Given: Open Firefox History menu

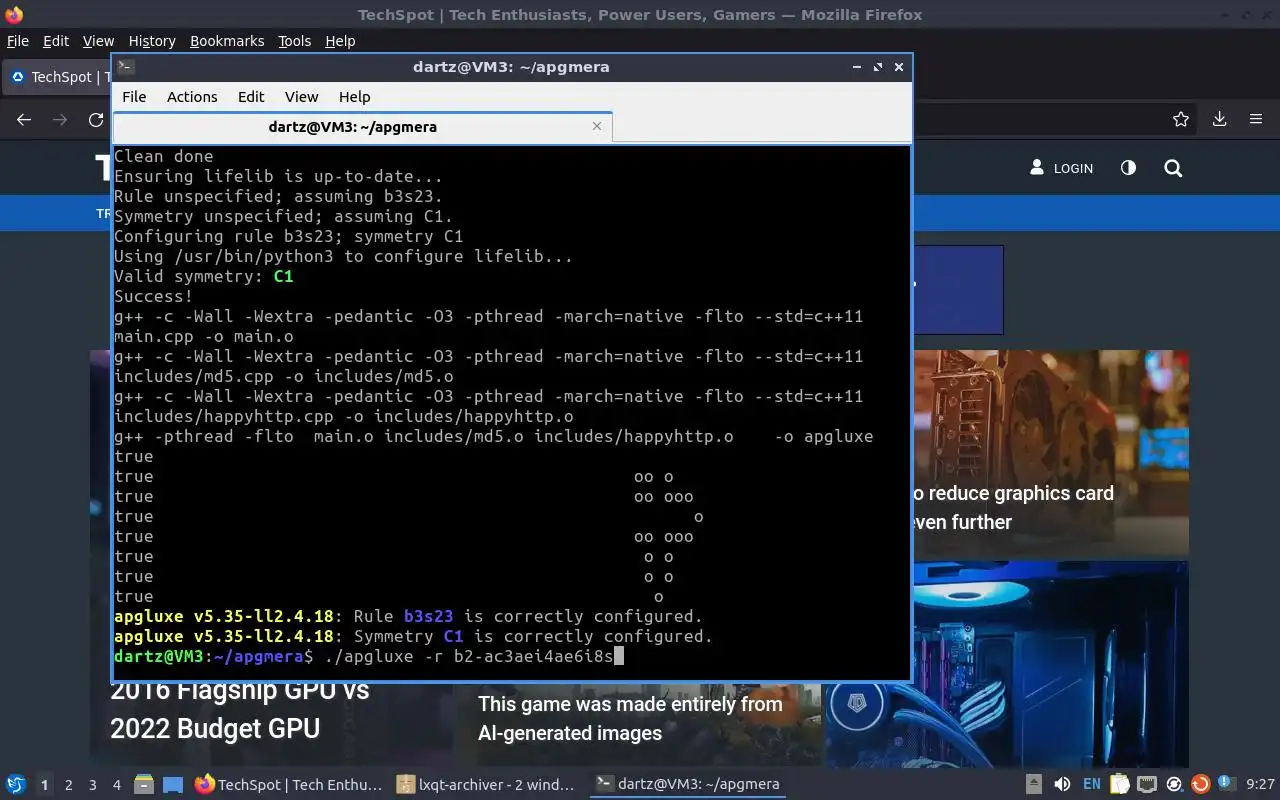Looking at the screenshot, I should (152, 41).
